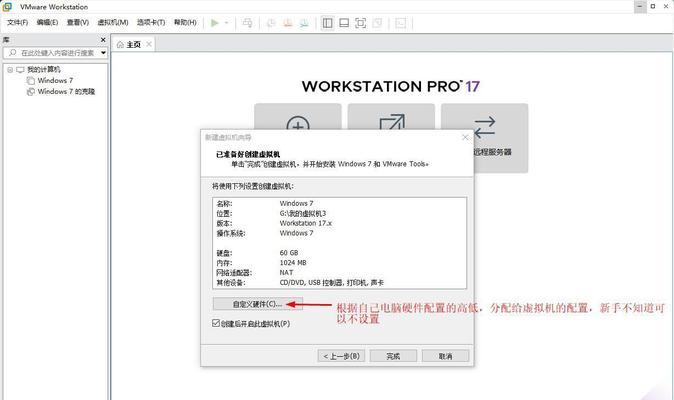This screenshot has height=400, width=674.
Task: Open the library search filter dropdown arrow
Action: (x=104, y=52)
